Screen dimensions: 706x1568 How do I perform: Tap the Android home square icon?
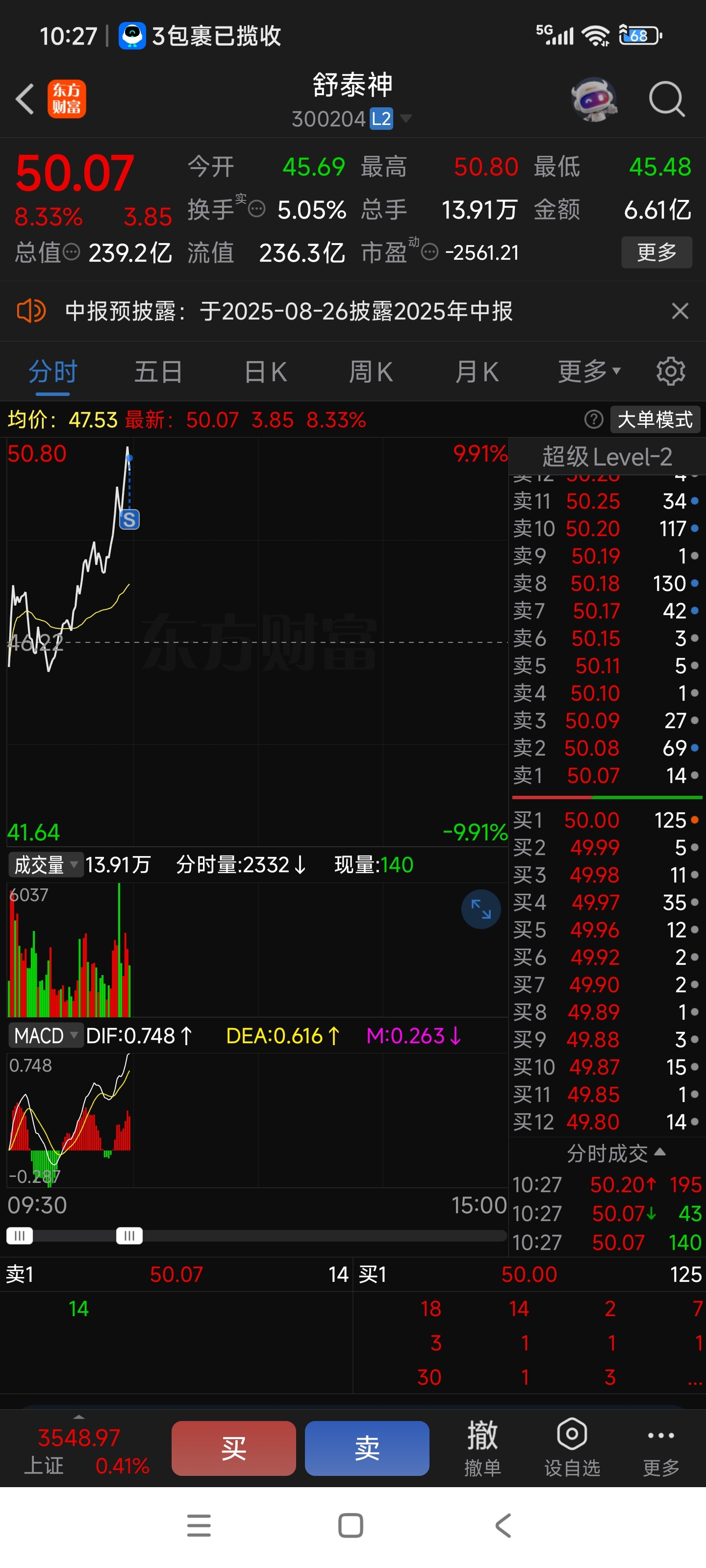(350, 1525)
